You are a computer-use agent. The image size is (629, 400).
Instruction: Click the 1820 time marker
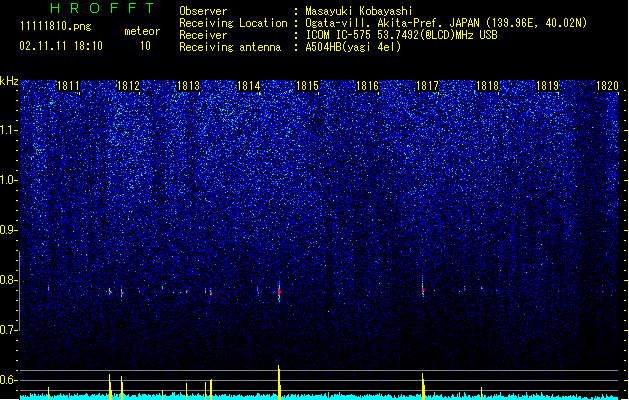(x=607, y=86)
